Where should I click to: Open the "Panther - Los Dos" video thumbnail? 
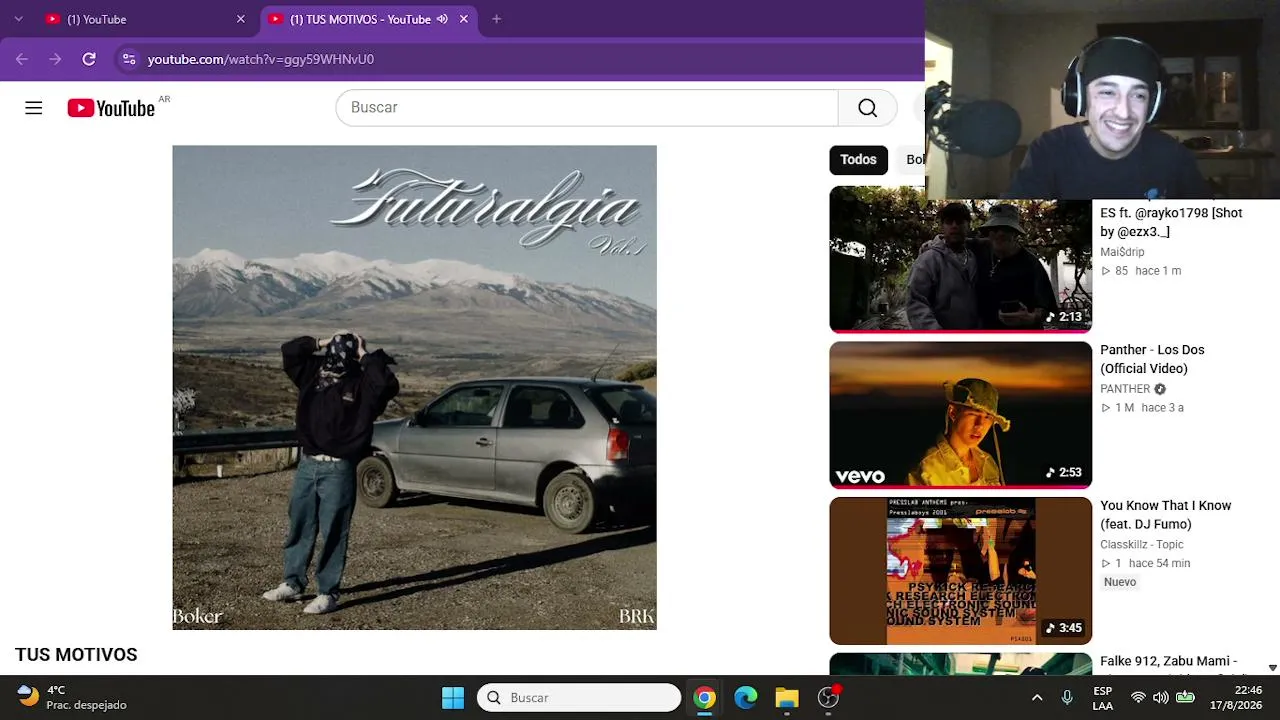coord(961,415)
